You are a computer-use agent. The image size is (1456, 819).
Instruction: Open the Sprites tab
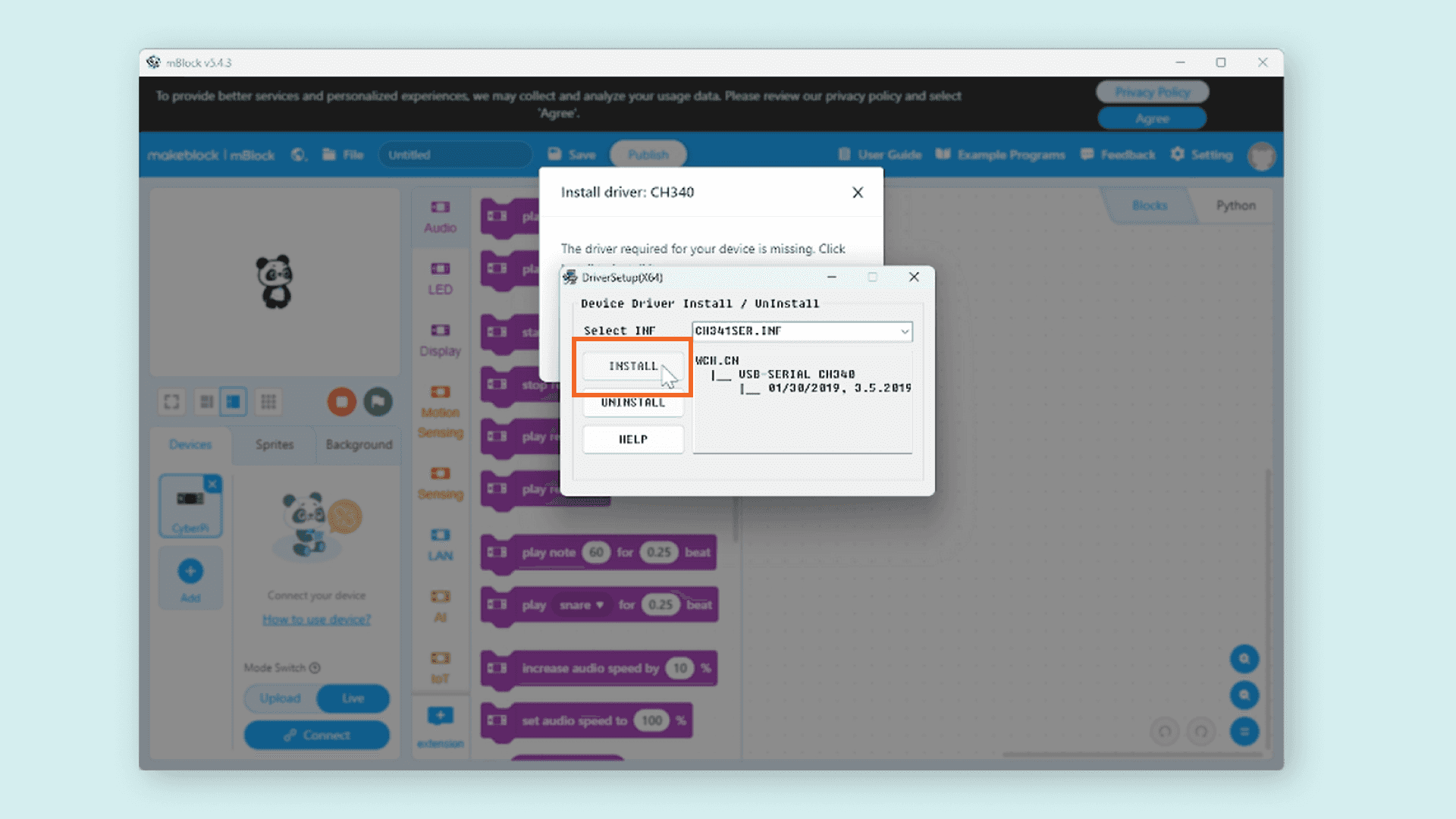[274, 444]
